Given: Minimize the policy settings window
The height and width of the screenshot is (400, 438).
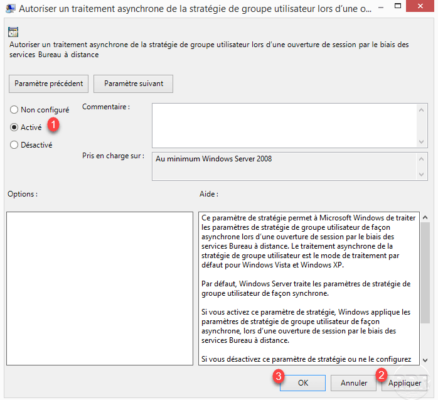Looking at the screenshot, I should point(381,7).
